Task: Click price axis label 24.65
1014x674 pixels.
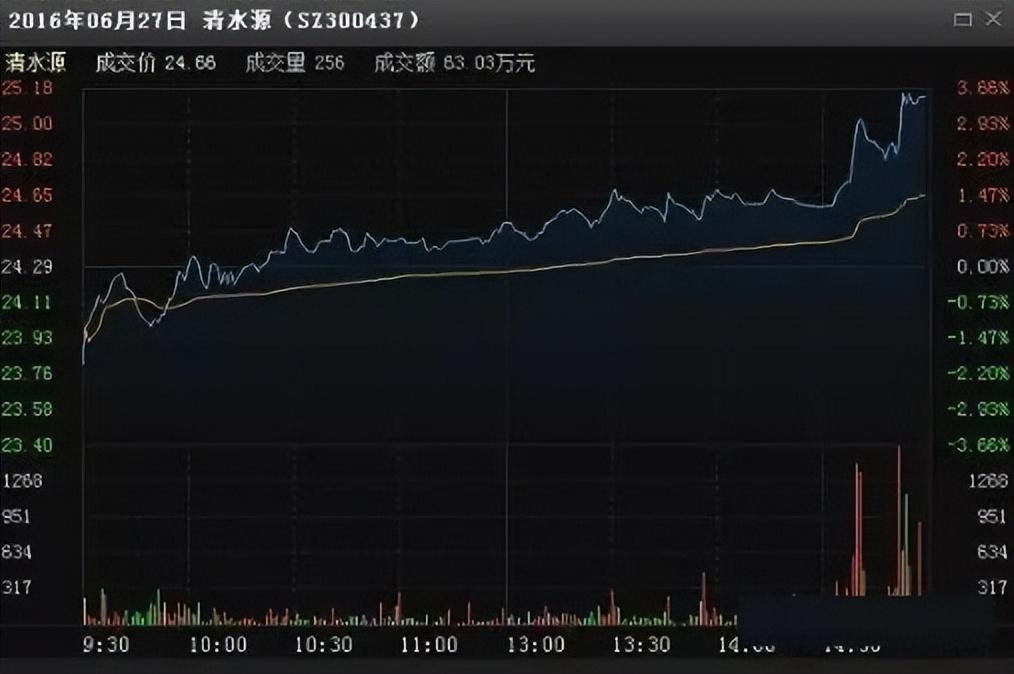Action: 27,195
